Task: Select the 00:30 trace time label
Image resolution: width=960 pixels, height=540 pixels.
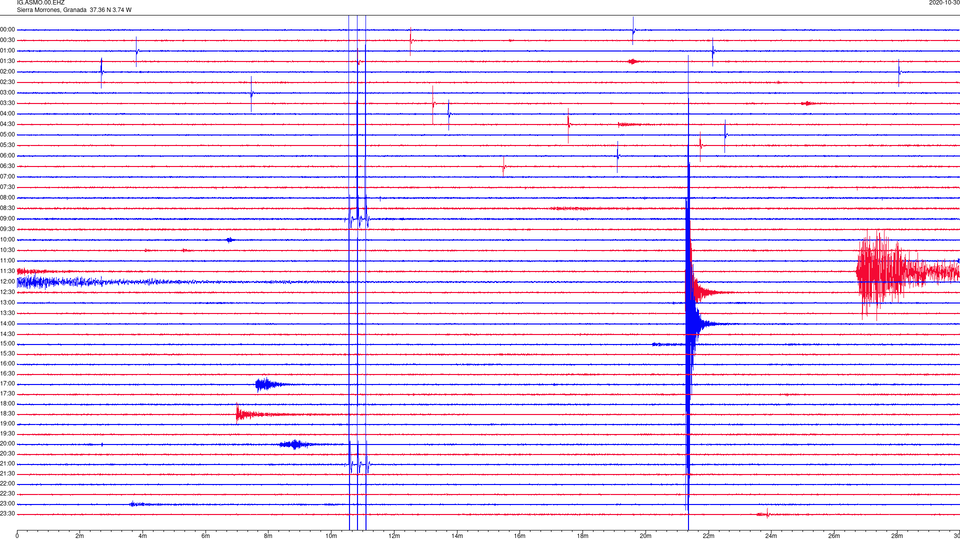Action: (8, 40)
